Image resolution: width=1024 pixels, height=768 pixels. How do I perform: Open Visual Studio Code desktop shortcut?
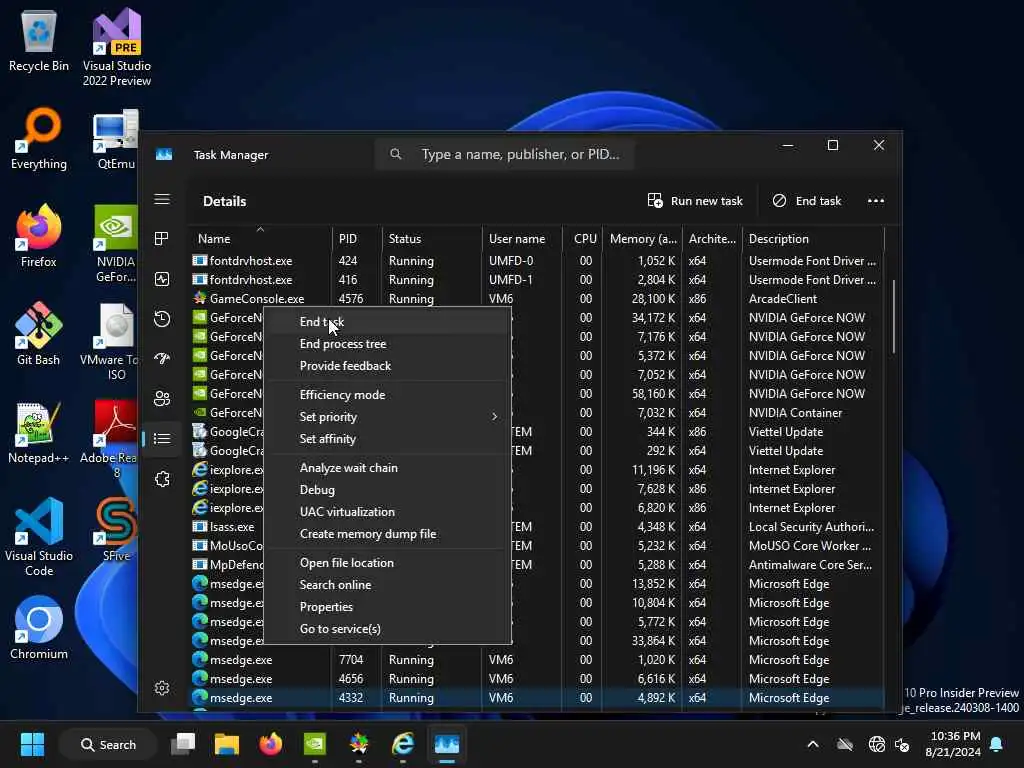click(x=39, y=538)
